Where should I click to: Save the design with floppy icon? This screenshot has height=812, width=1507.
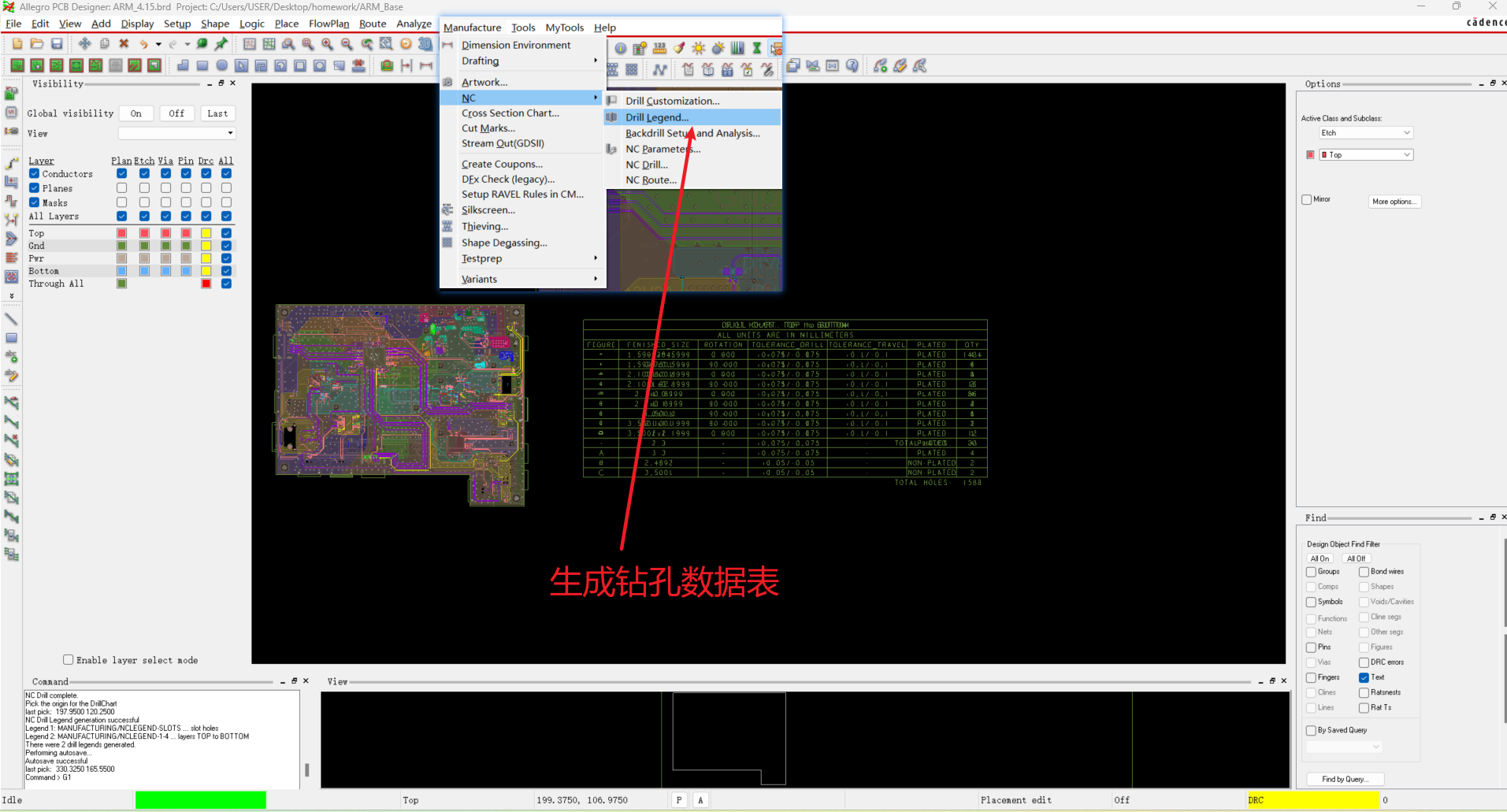click(x=57, y=44)
